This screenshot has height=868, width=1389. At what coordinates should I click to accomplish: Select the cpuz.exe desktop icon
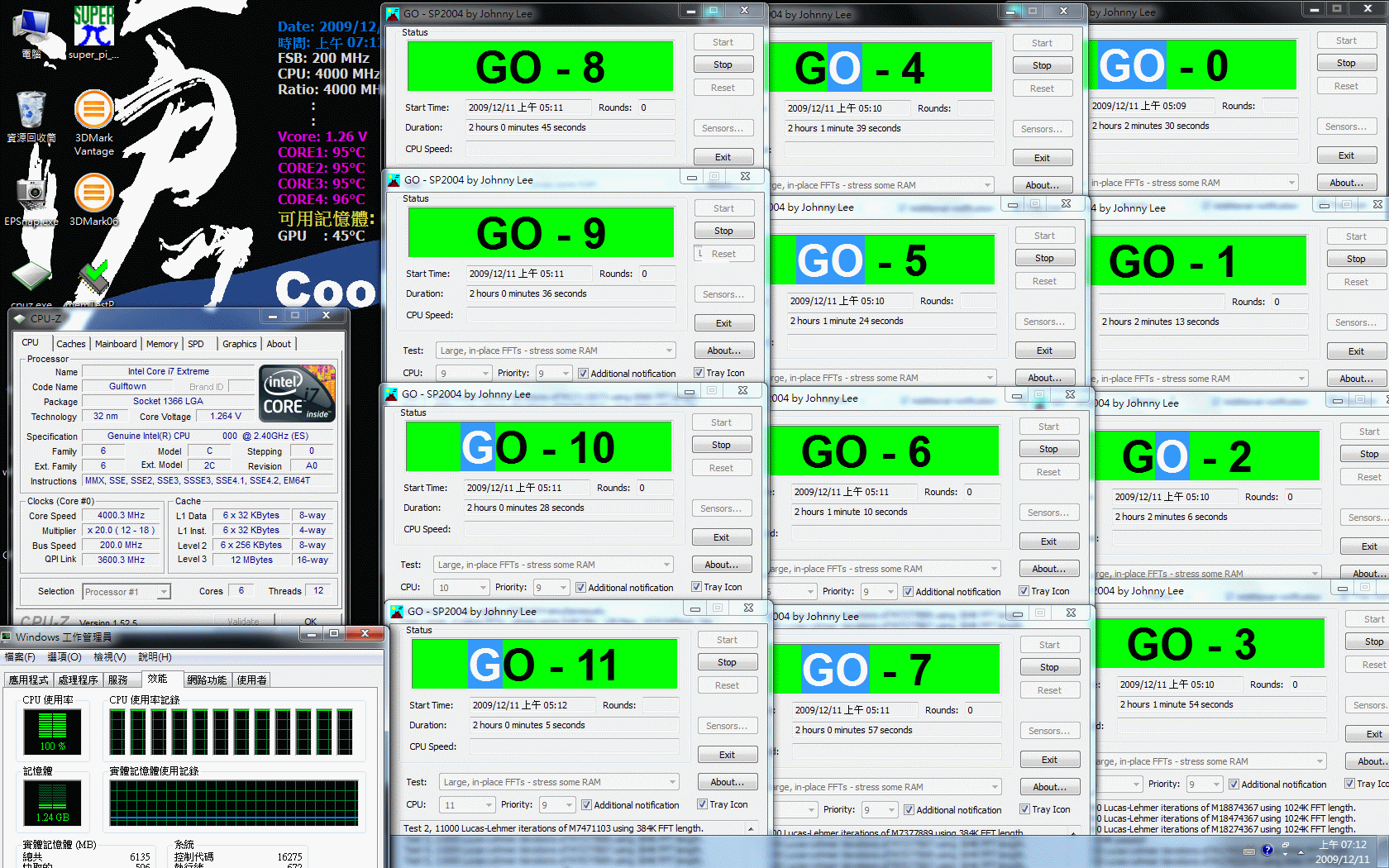click(x=31, y=284)
